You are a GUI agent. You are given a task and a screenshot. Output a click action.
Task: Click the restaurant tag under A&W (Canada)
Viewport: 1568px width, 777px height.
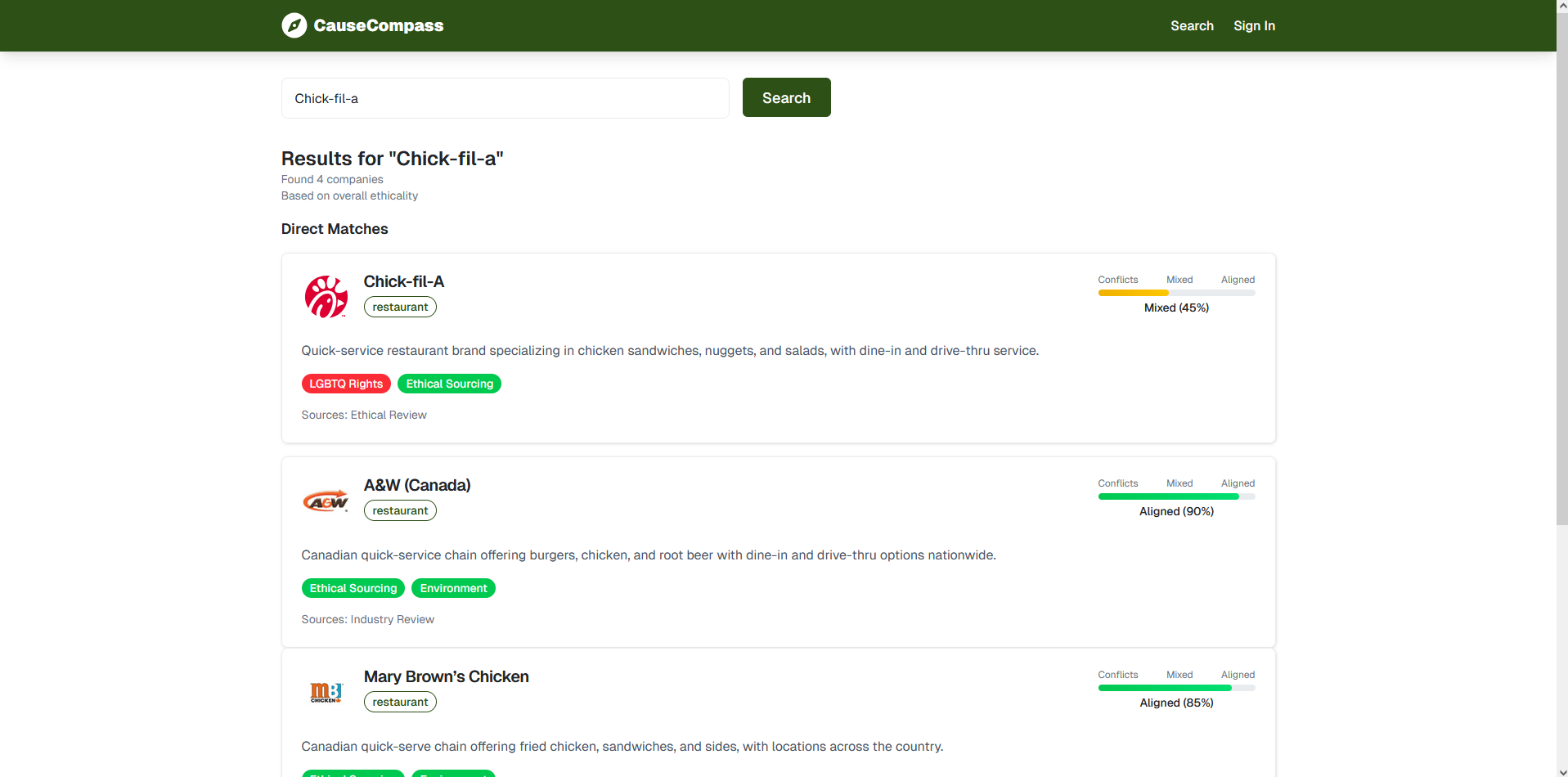(x=400, y=510)
